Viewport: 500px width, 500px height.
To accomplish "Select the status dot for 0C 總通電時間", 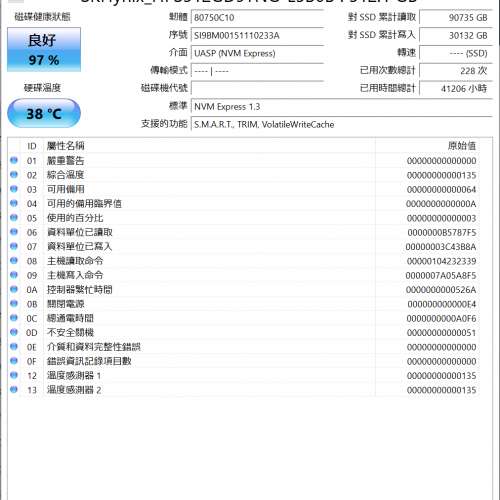I will click(x=14, y=318).
